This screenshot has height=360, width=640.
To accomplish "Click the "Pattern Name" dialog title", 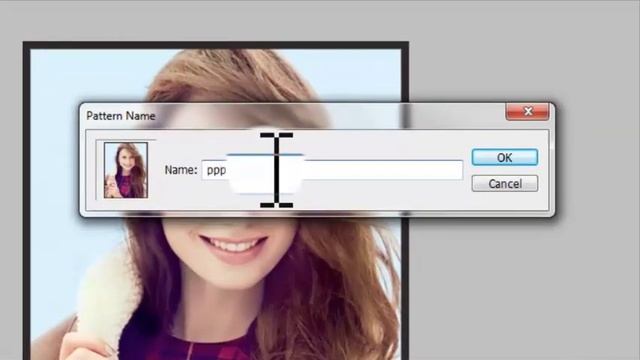I will point(121,116).
